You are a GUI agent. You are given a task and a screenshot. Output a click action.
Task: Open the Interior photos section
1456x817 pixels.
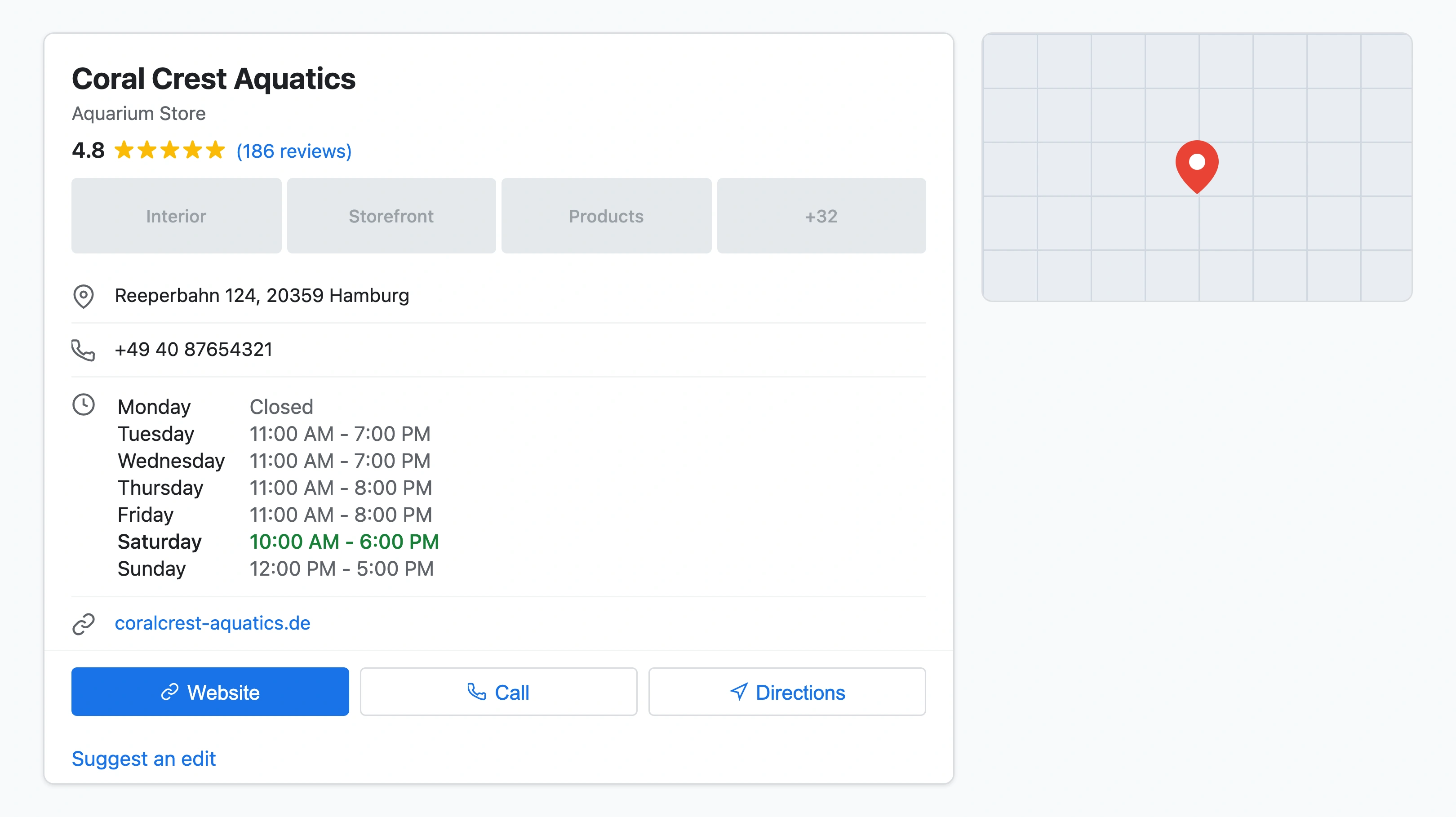[176, 215]
